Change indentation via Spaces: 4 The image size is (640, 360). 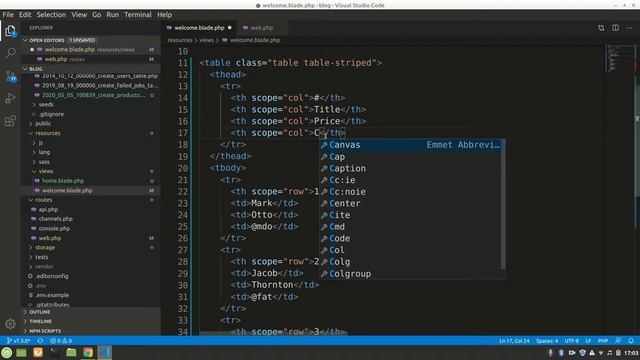[x=547, y=341]
